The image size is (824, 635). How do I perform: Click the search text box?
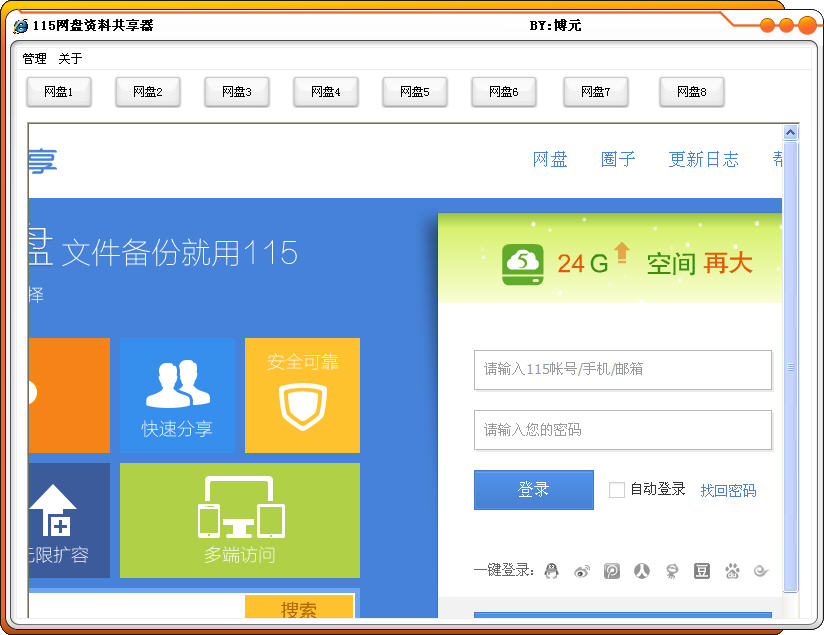coord(137,606)
